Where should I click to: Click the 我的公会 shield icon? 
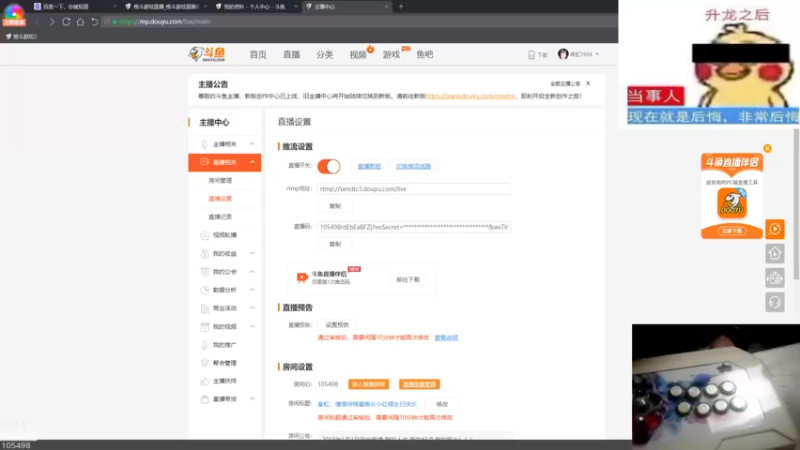click(x=205, y=272)
